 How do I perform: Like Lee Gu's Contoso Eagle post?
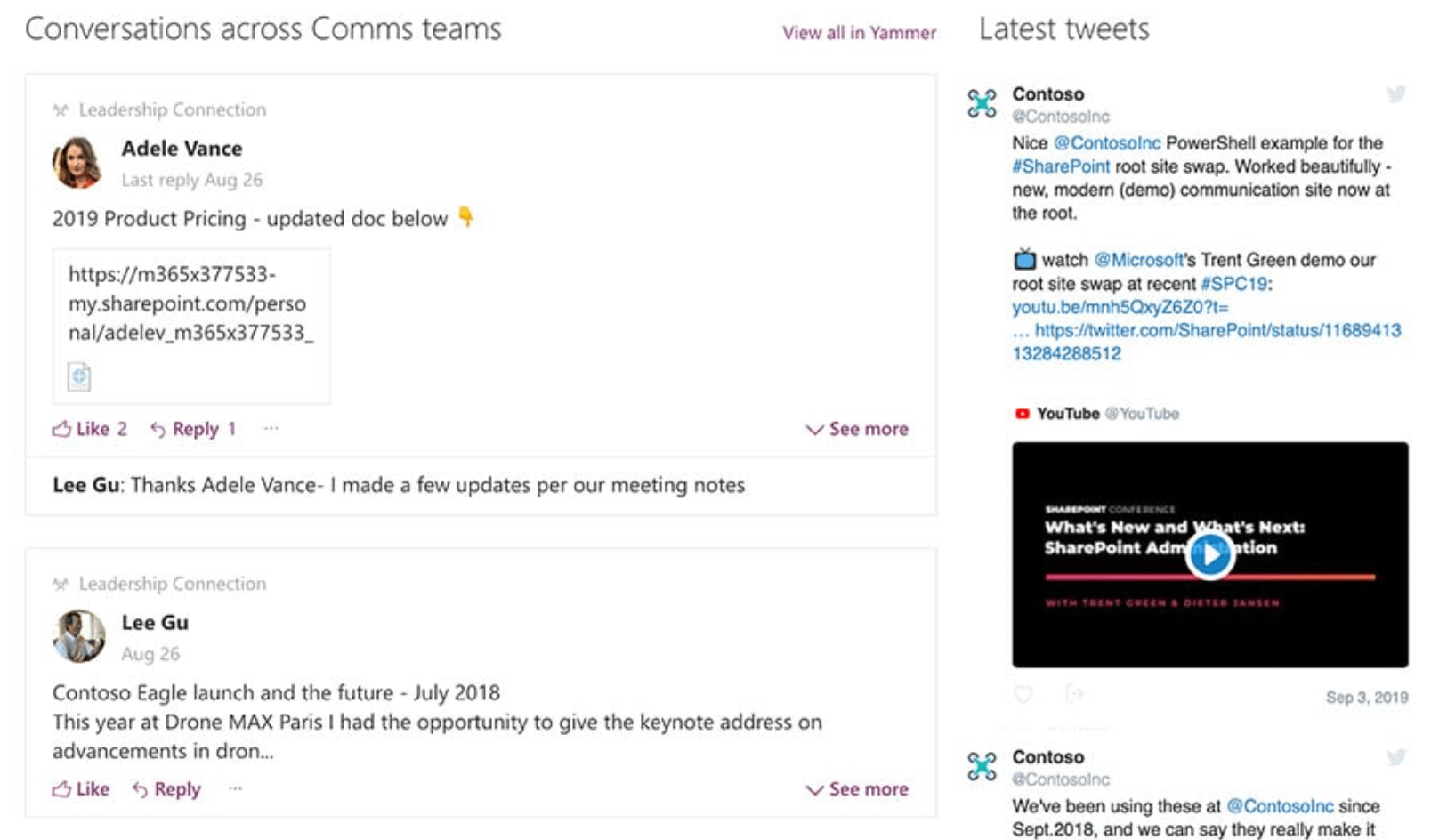point(81,789)
